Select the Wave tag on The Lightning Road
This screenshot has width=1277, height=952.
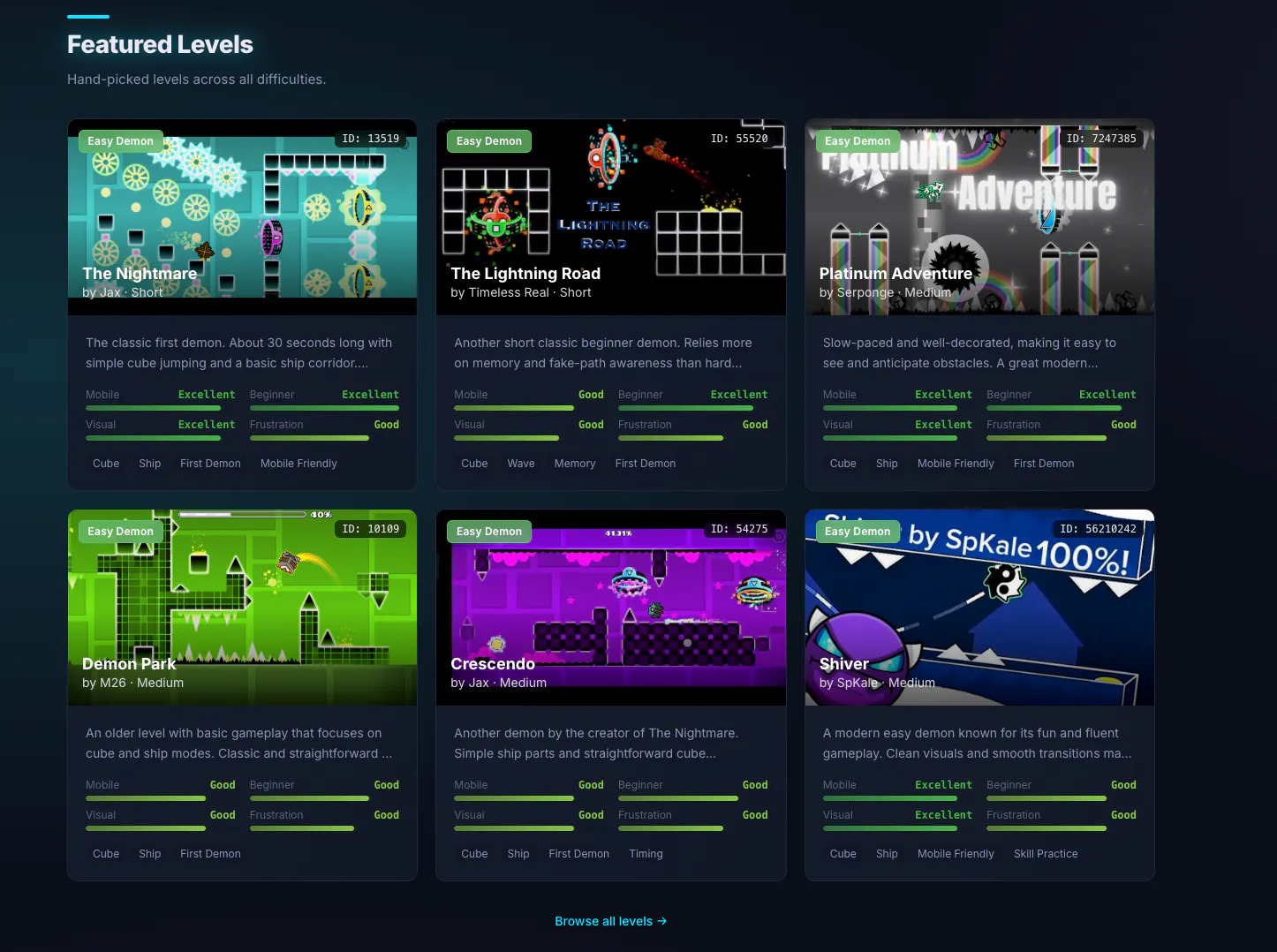(x=521, y=464)
